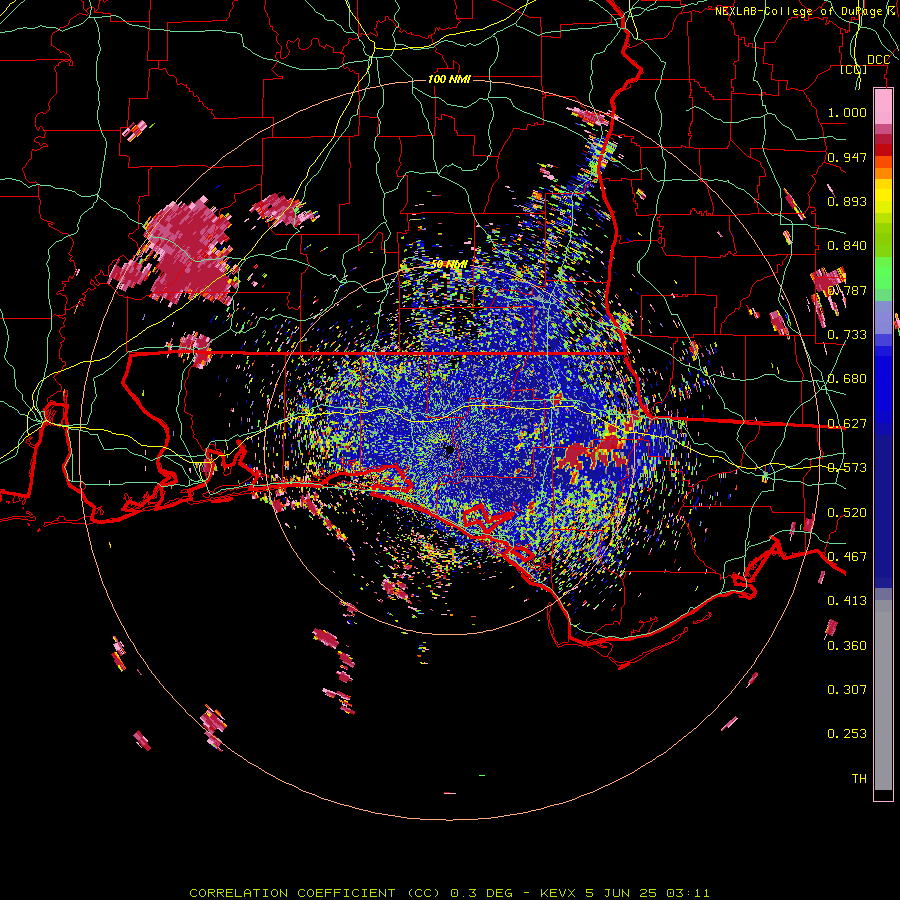Screen dimensions: 900x900
Task: Click the 1.000 value on the legend
Action: coord(847,112)
